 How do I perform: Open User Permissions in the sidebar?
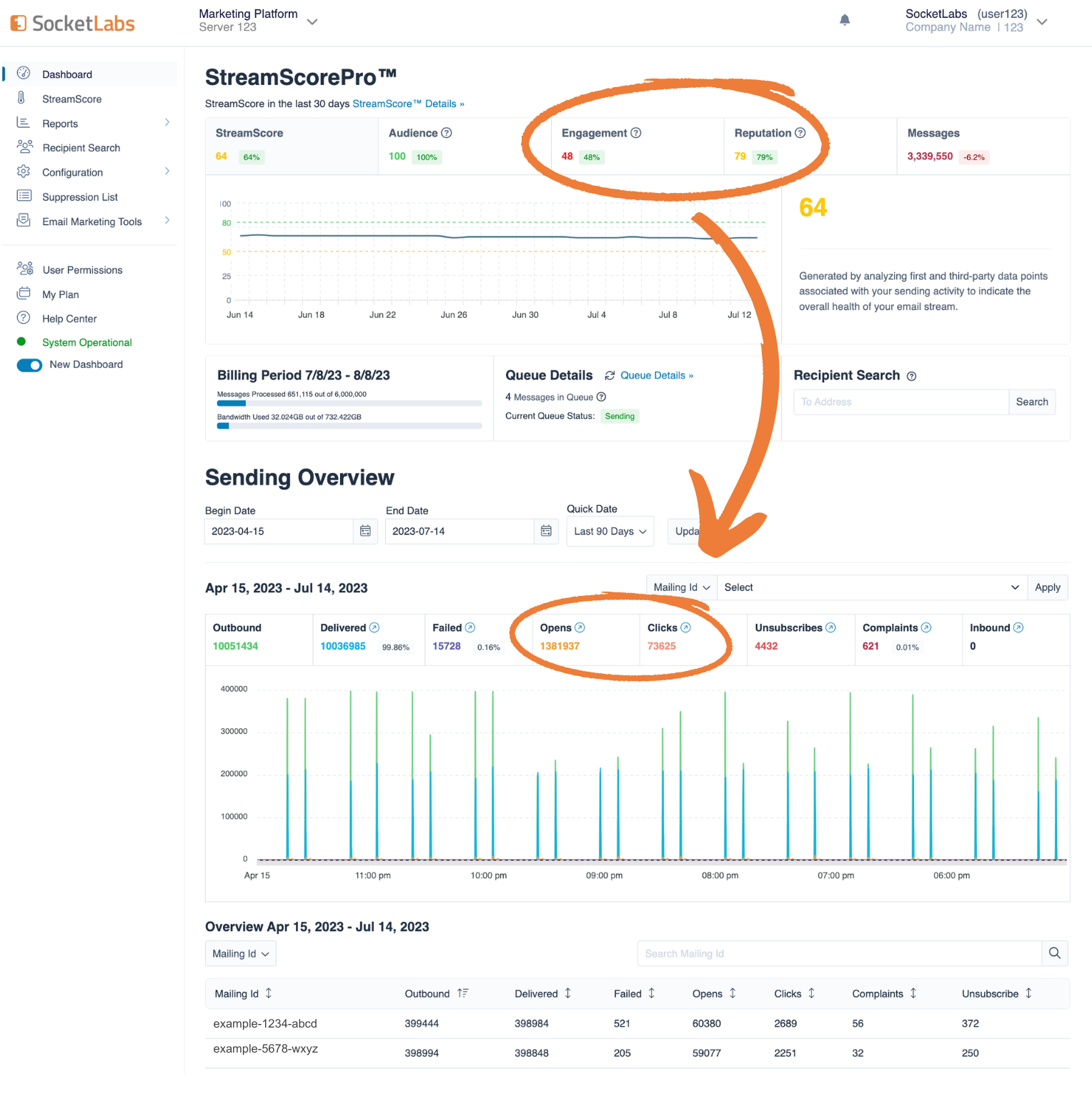coord(82,270)
